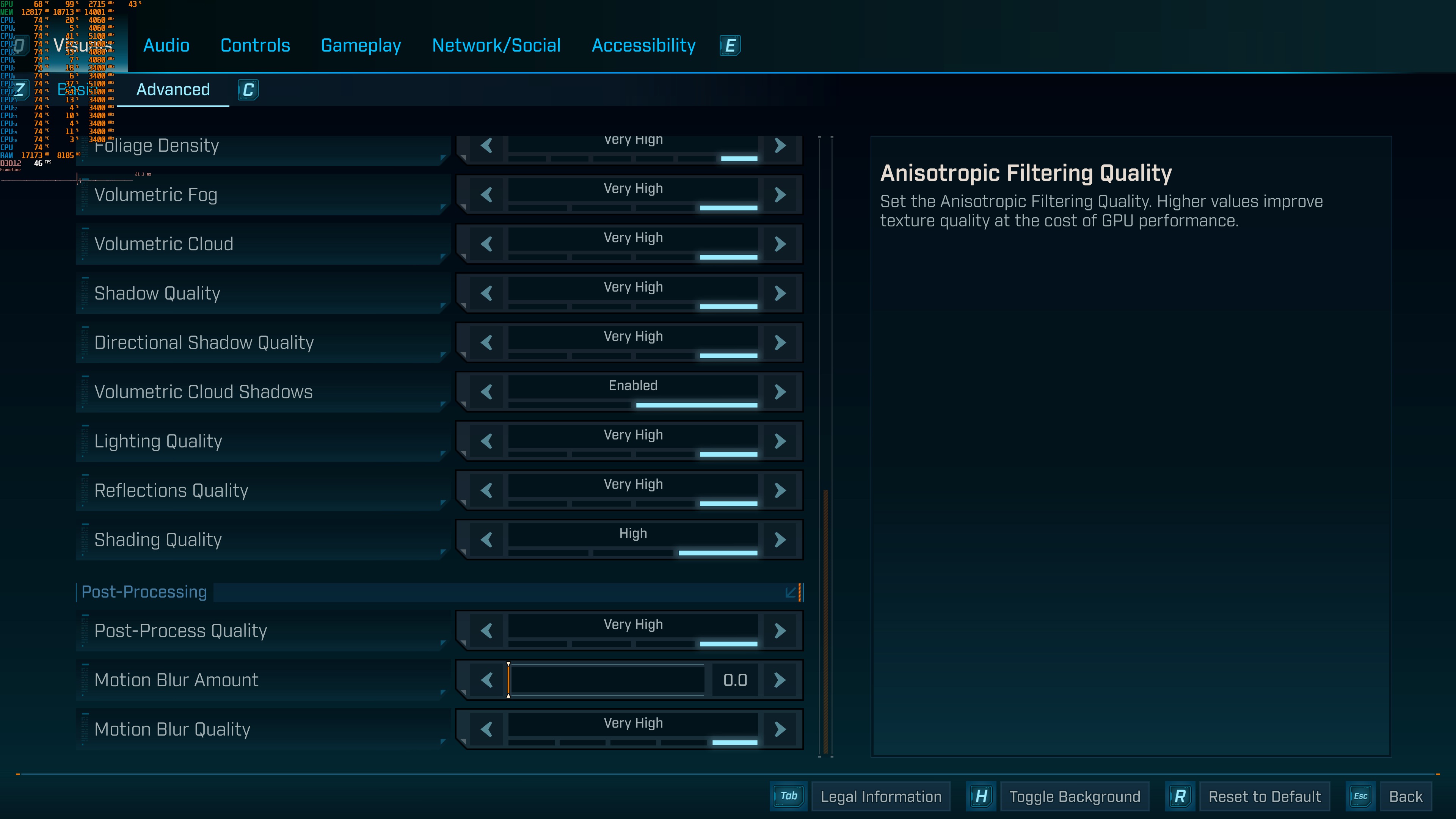Decrease the Volumetric Fog with left arrow

(x=486, y=195)
